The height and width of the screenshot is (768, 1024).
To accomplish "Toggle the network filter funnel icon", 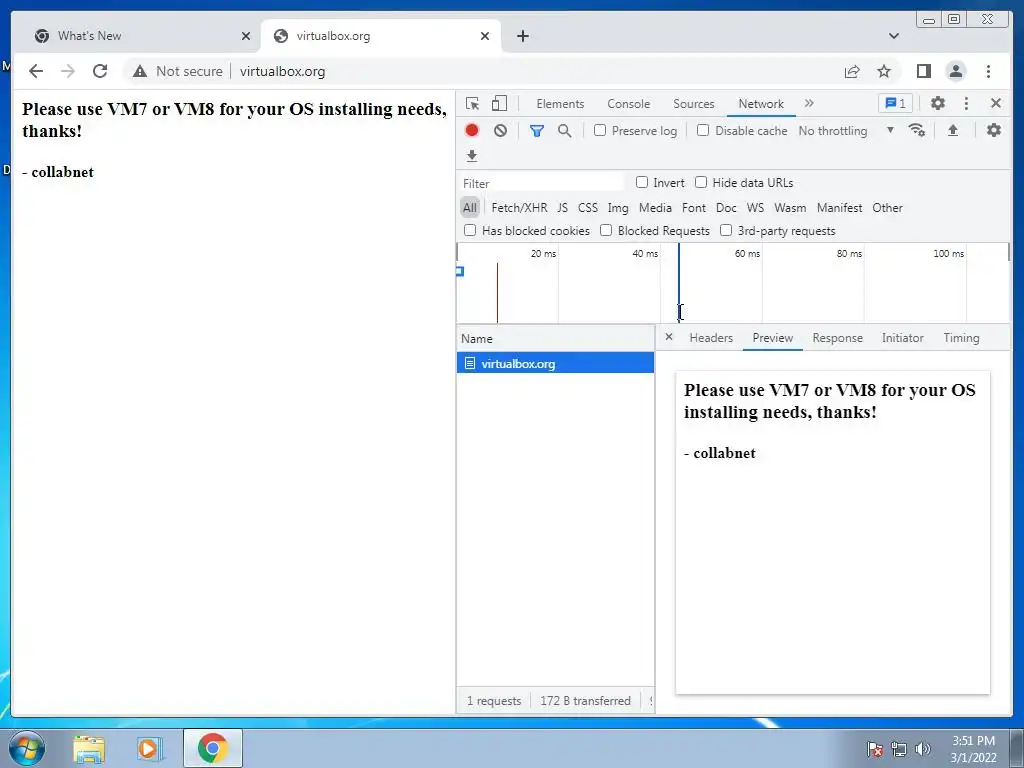I will (537, 131).
